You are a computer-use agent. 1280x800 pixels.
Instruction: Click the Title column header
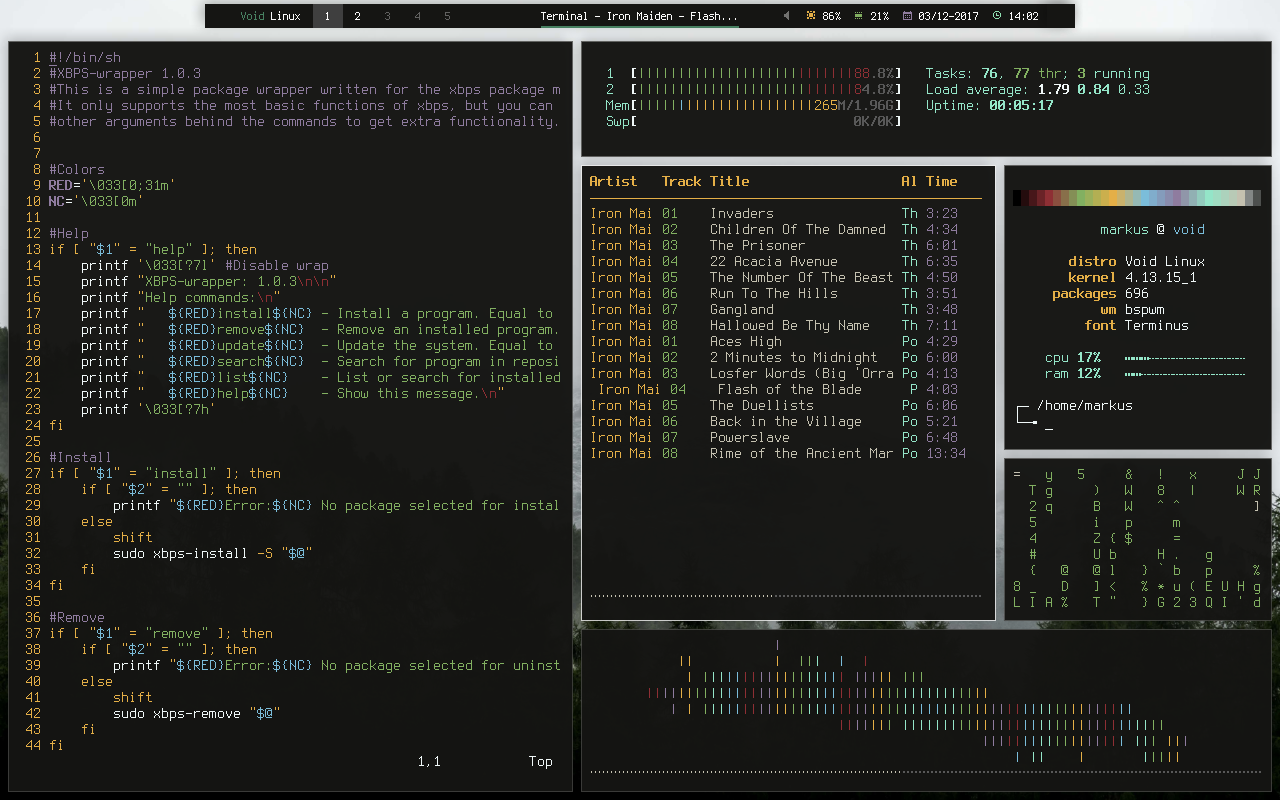730,181
